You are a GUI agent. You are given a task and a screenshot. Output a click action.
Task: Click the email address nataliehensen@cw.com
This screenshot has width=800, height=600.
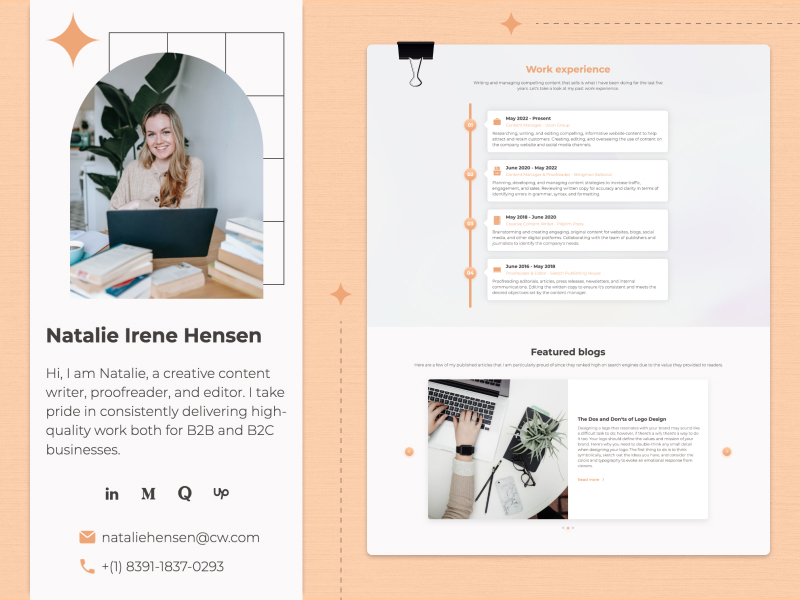182,537
